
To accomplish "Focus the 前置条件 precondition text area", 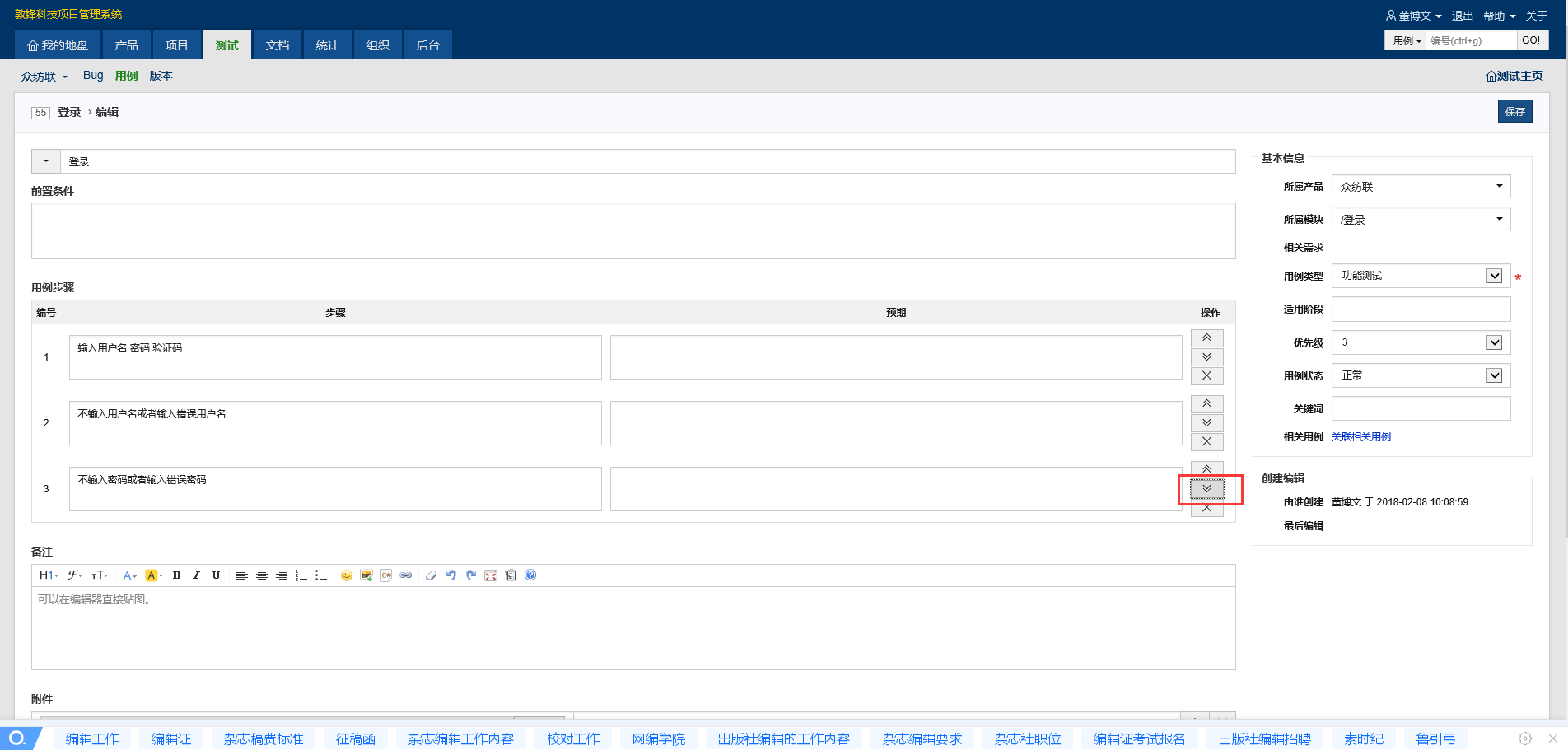I will pos(633,231).
